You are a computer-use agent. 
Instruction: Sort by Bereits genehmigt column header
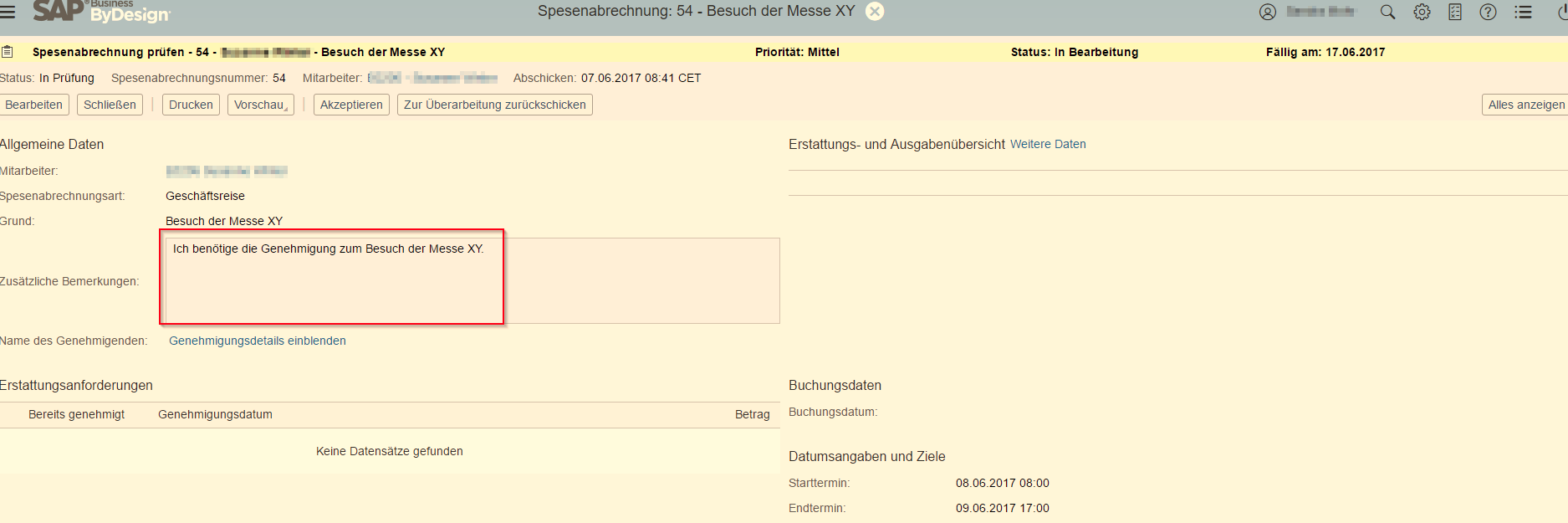tap(76, 414)
